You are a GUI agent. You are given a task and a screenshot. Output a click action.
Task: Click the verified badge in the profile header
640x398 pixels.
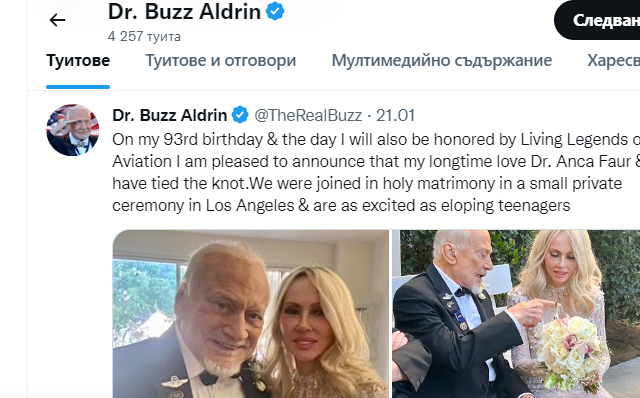click(275, 11)
